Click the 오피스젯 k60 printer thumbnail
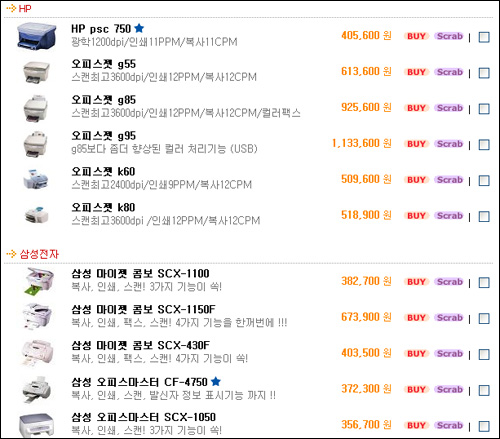Image resolution: width=500 pixels, height=439 pixels. (36, 179)
